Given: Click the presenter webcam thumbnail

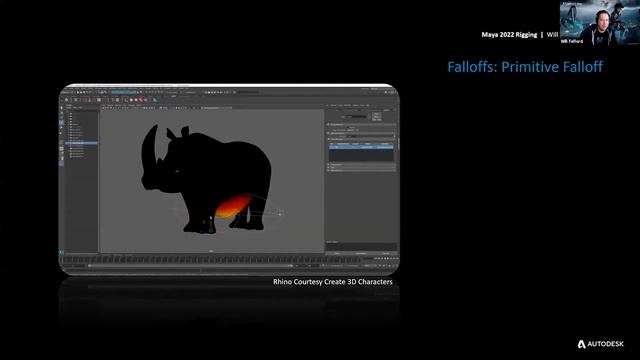Looking at the screenshot, I should click(600, 22).
